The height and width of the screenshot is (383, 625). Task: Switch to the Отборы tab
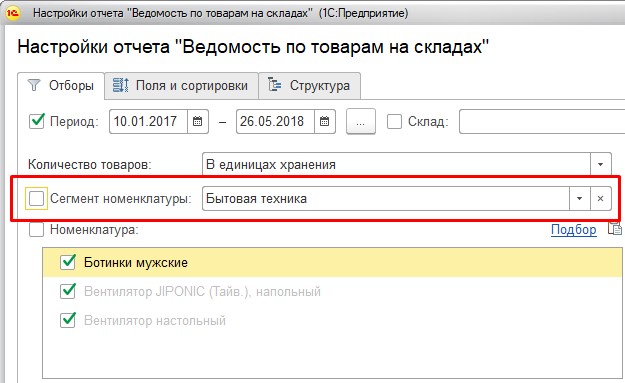pos(61,86)
